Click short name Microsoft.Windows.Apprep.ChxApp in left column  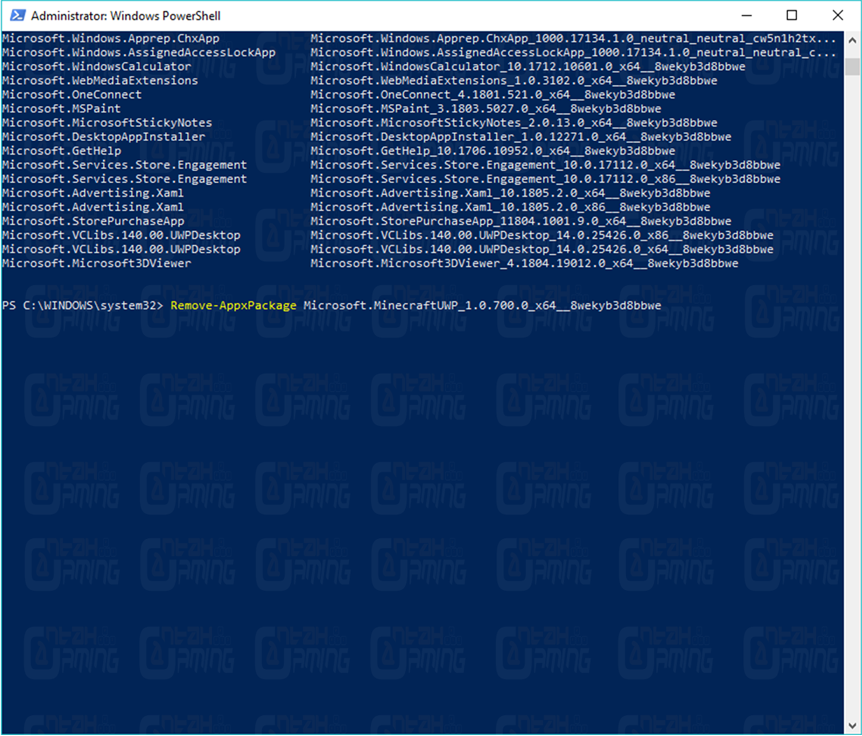pyautogui.click(x=110, y=38)
